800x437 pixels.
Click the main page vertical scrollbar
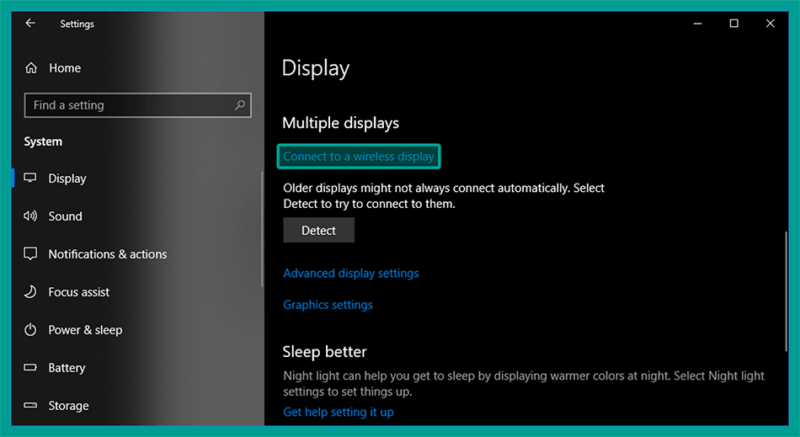click(x=786, y=291)
